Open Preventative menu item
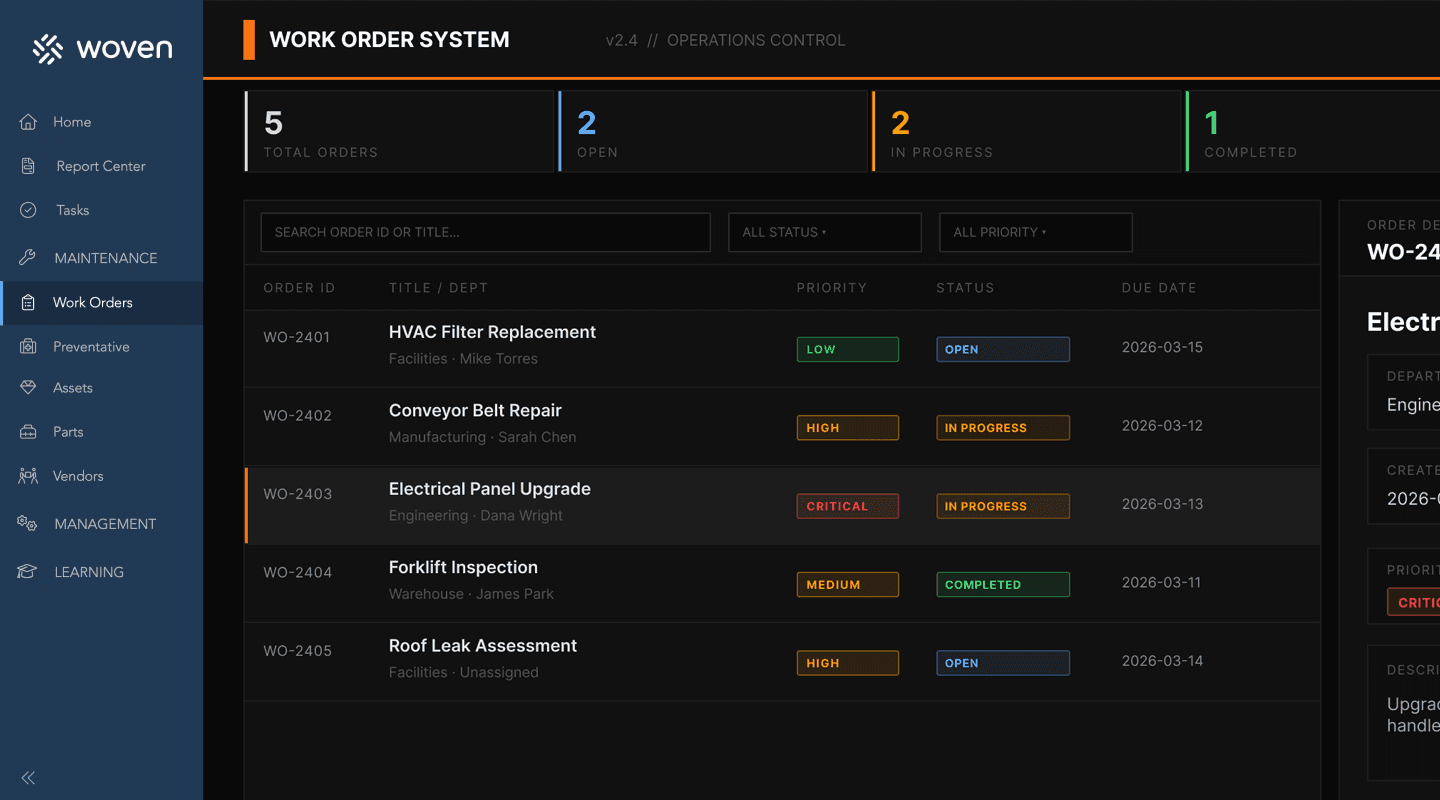This screenshot has height=800, width=1440. [x=101, y=346]
